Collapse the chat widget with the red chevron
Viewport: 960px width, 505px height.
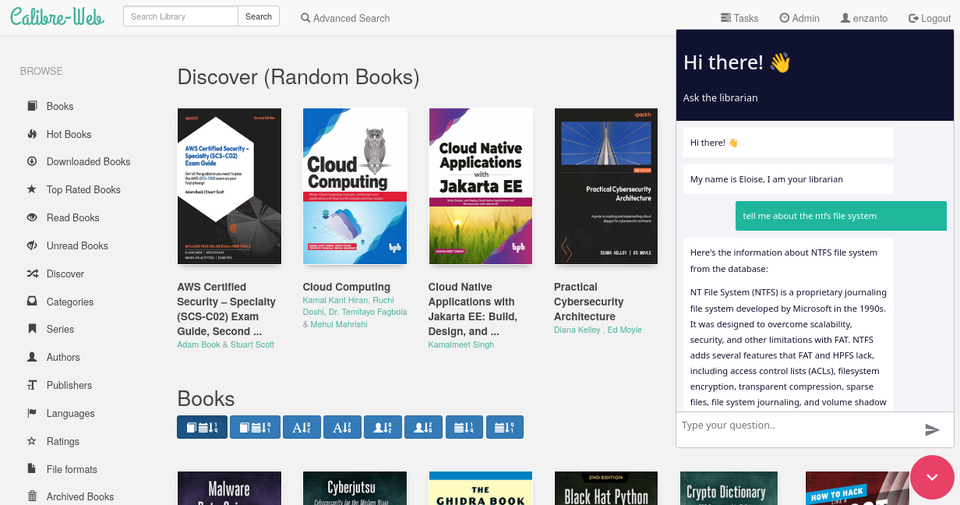point(931,477)
